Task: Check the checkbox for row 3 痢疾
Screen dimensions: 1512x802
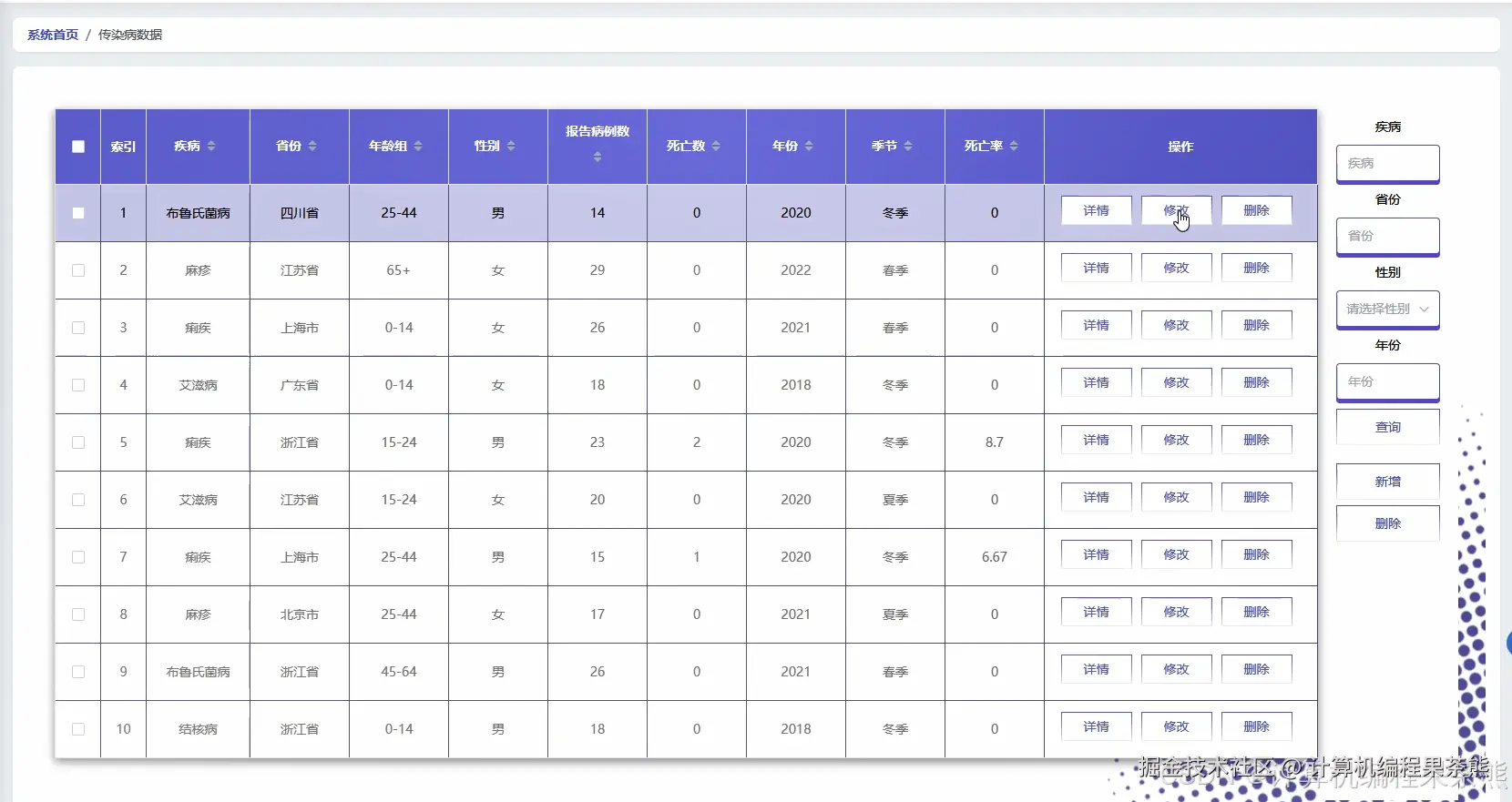Action: coord(78,328)
